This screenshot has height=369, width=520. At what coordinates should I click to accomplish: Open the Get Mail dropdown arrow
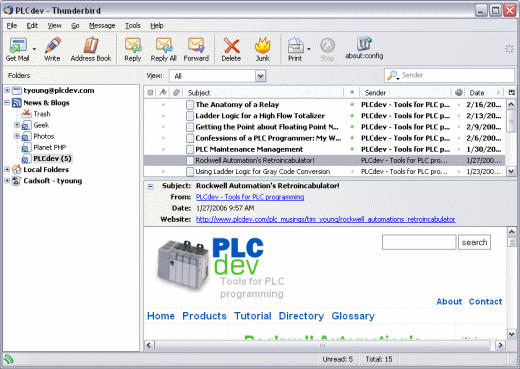coord(34,49)
